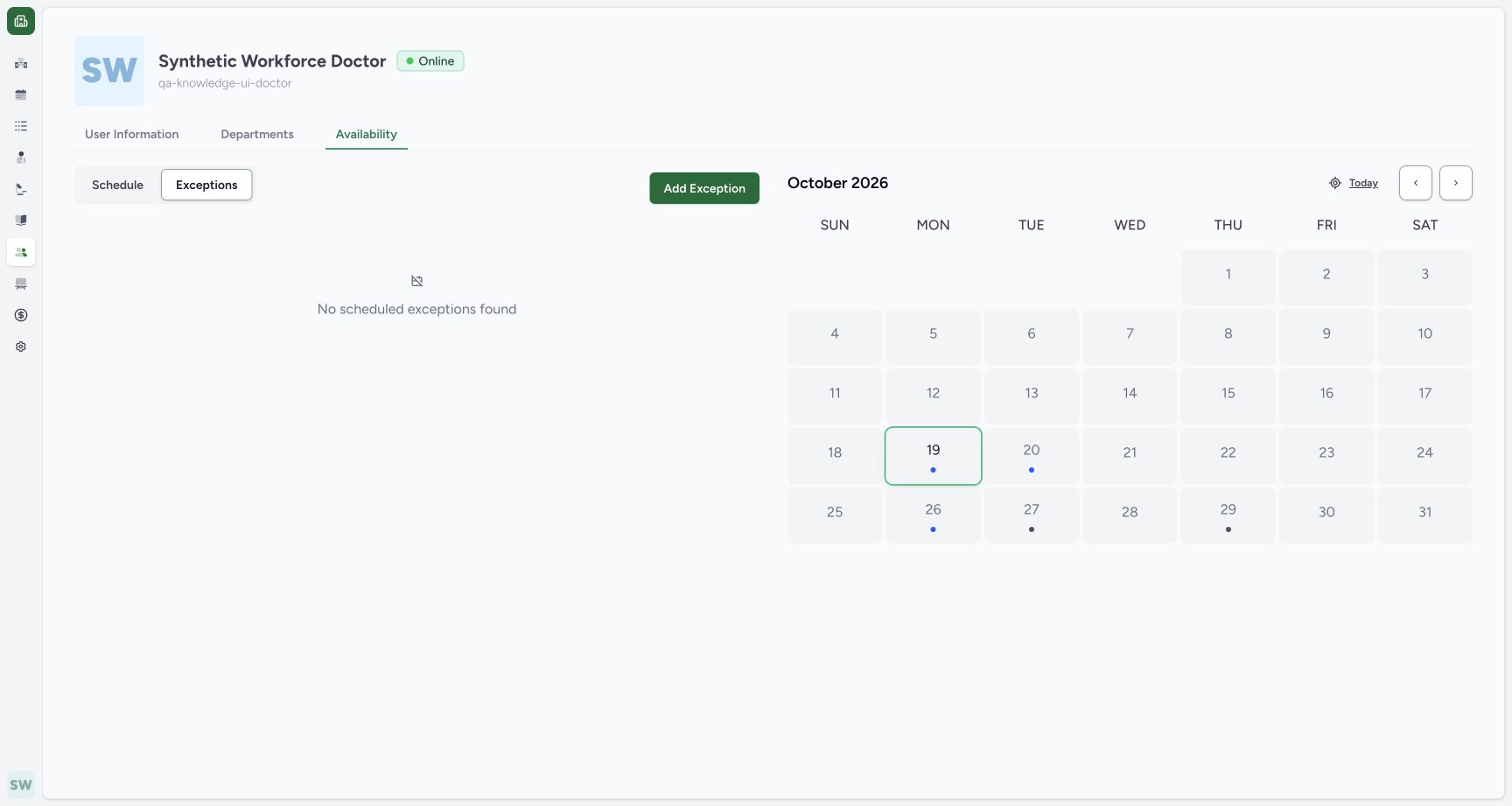The width and height of the screenshot is (1512, 806).
Task: Select the Availability tab
Action: (x=367, y=134)
